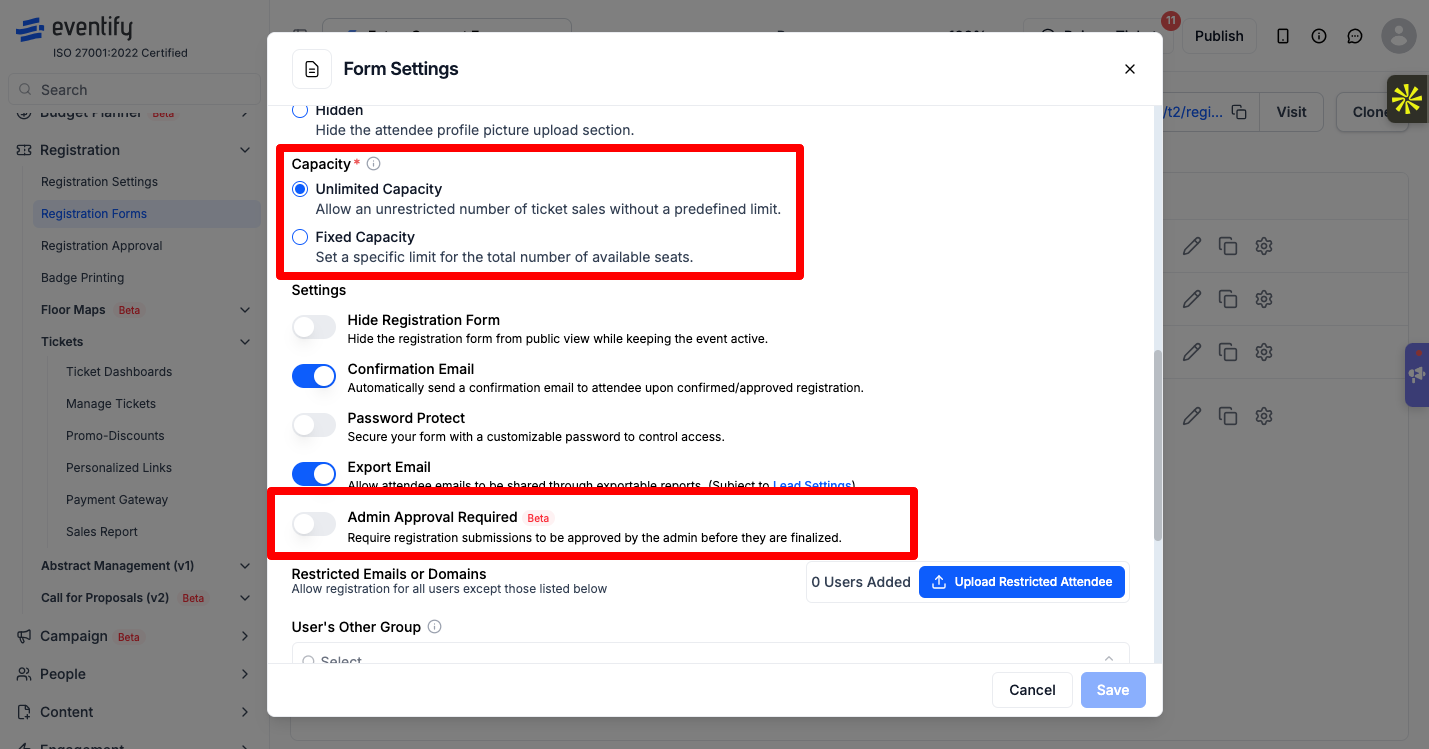The image size is (1429, 749).
Task: Click the Cancel button
Action: click(x=1032, y=690)
